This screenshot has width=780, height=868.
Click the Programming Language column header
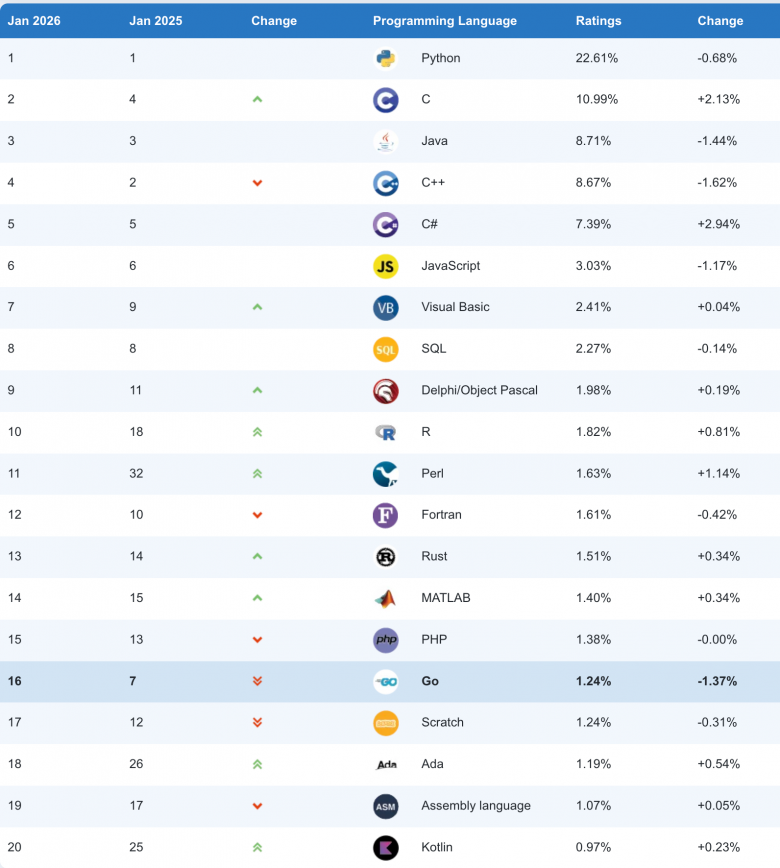(445, 20)
